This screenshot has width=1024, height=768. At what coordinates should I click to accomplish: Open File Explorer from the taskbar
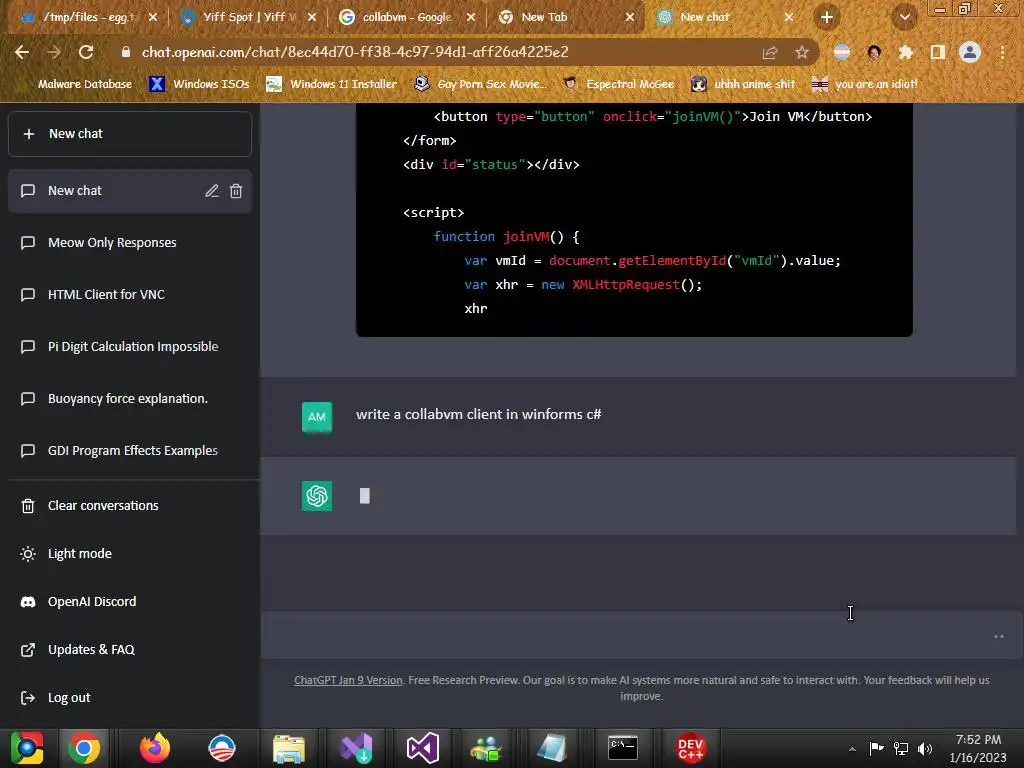(x=289, y=748)
